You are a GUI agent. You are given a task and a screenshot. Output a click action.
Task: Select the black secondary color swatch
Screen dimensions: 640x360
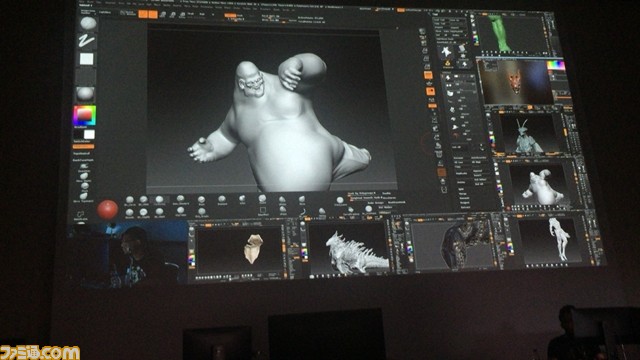pyautogui.click(x=78, y=134)
